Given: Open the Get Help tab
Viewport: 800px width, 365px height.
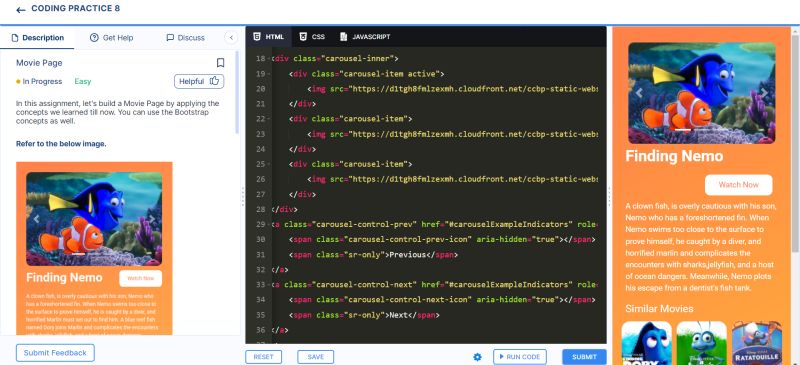Looking at the screenshot, I should tap(111, 38).
